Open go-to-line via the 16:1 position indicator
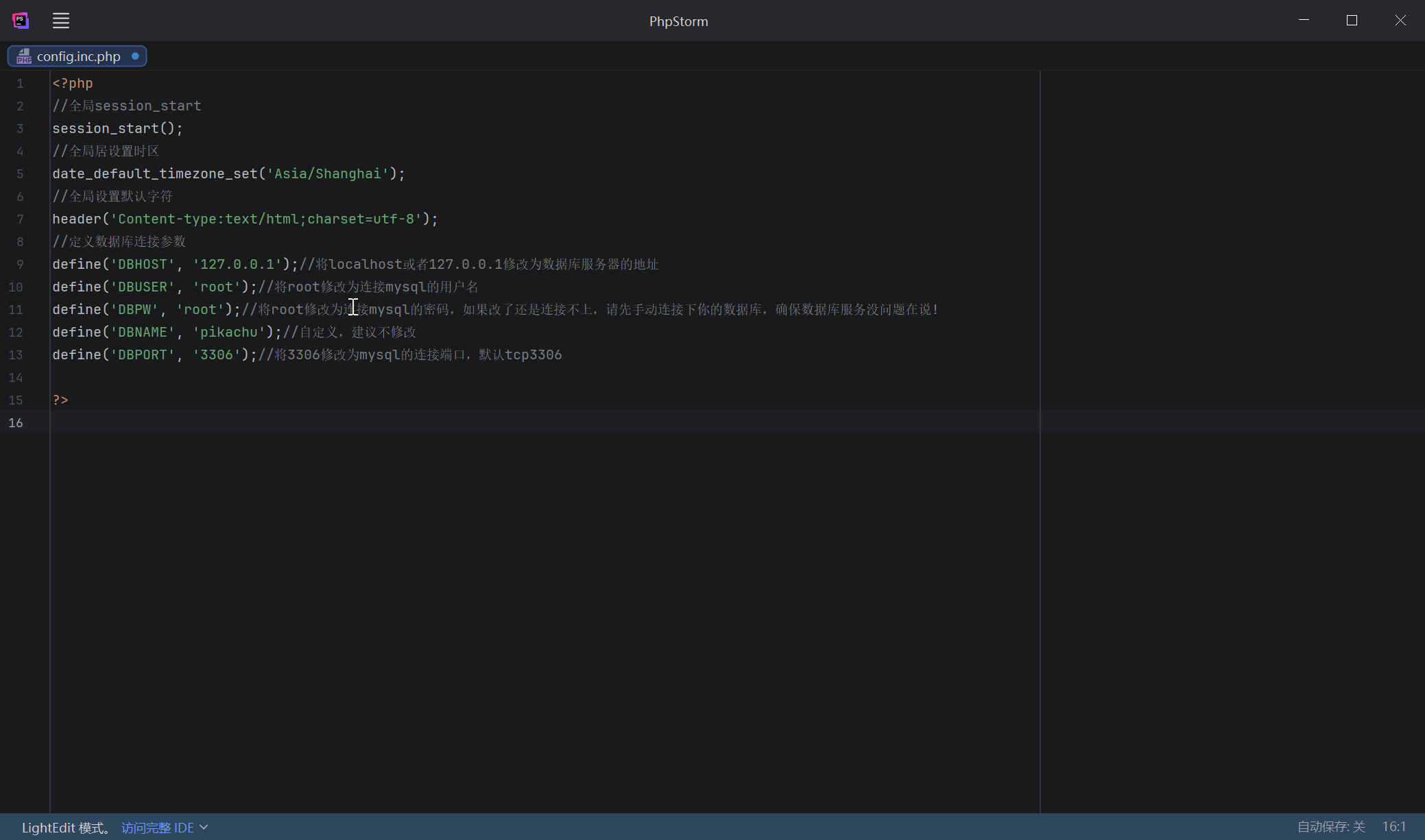 (1394, 827)
